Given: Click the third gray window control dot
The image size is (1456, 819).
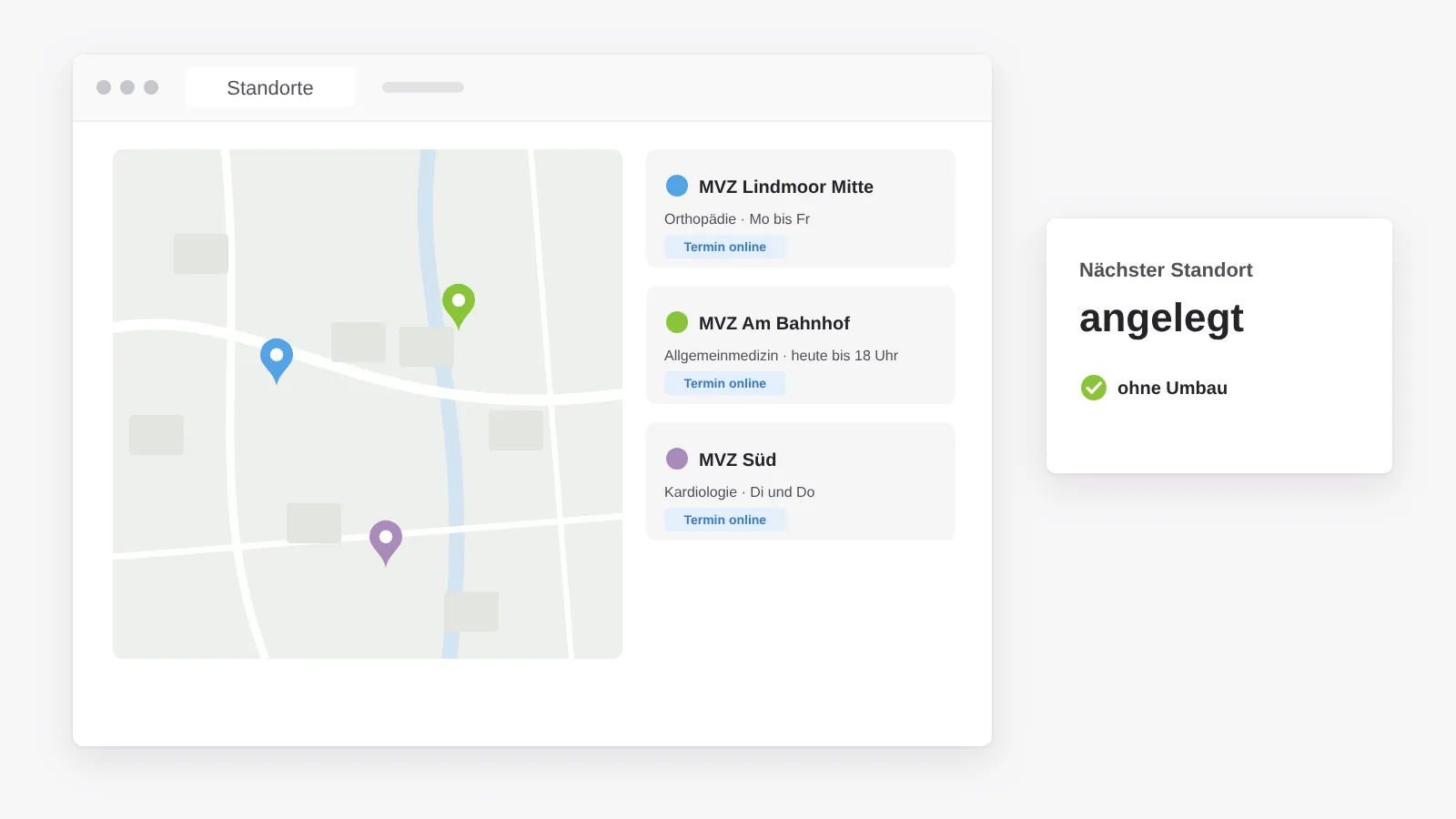Looking at the screenshot, I should click(151, 87).
